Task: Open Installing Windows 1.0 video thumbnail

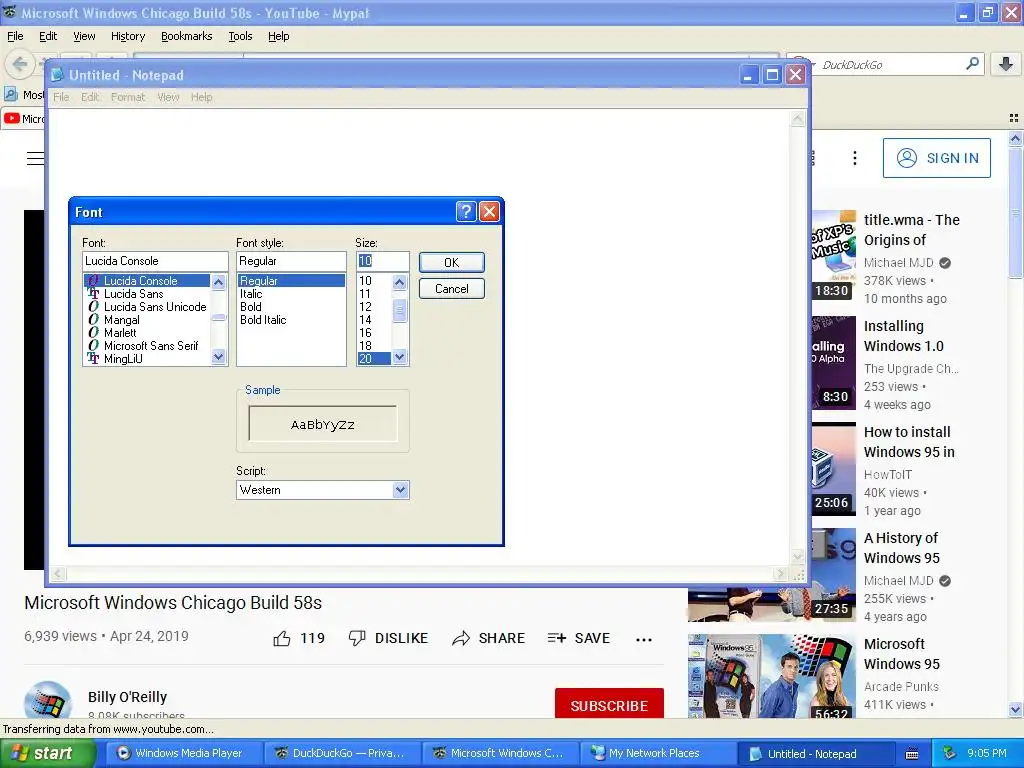Action: click(834, 362)
